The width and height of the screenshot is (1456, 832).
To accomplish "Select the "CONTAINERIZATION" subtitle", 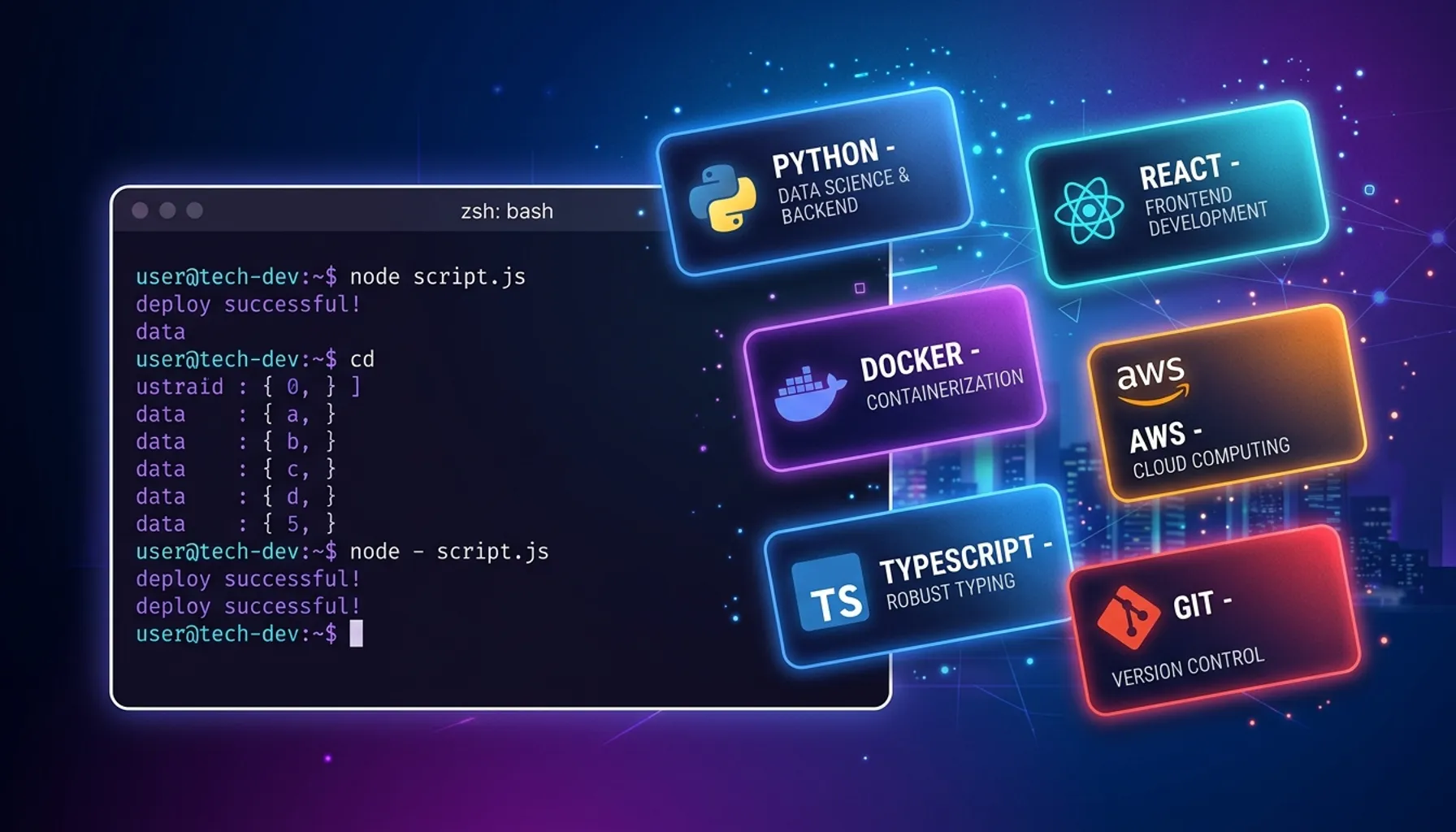I will click(944, 390).
